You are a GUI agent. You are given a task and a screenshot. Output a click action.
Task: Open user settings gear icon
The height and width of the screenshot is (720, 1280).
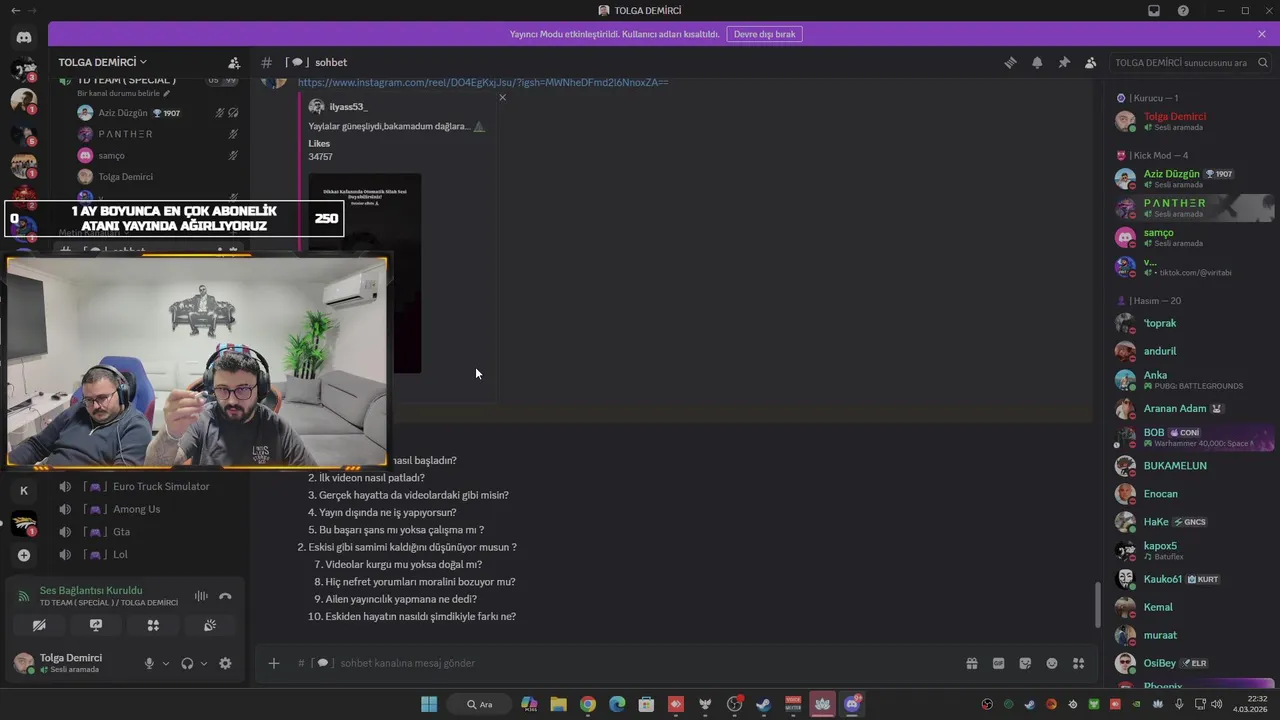click(225, 663)
